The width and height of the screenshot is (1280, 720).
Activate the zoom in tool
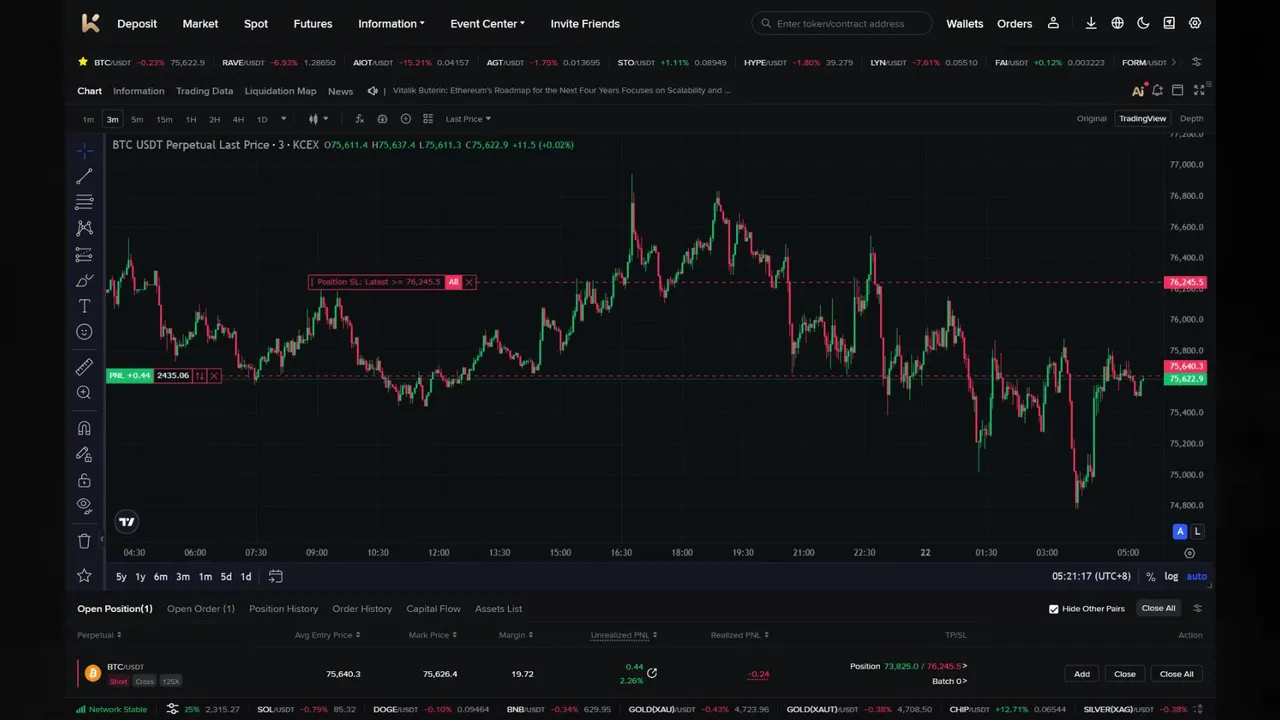[84, 393]
